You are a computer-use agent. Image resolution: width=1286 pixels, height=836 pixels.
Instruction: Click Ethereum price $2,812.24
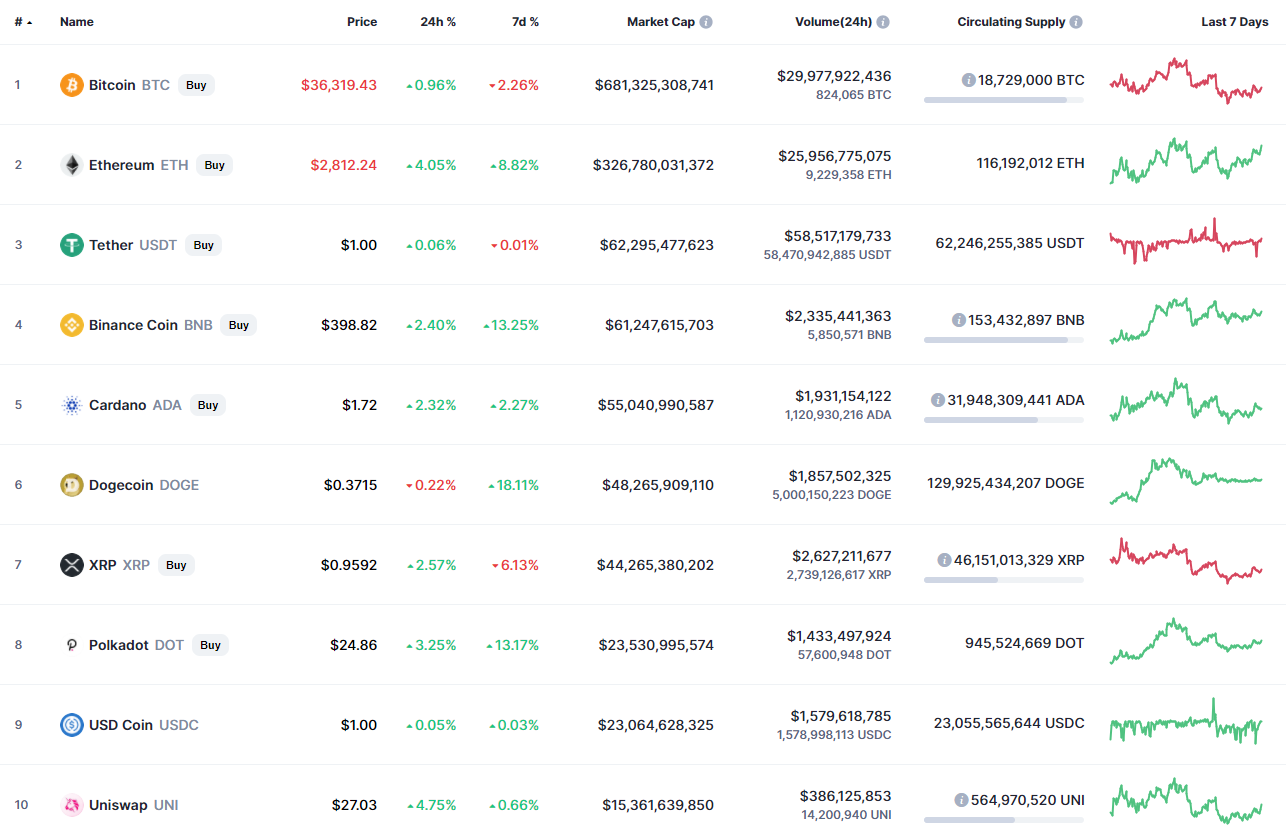point(344,165)
